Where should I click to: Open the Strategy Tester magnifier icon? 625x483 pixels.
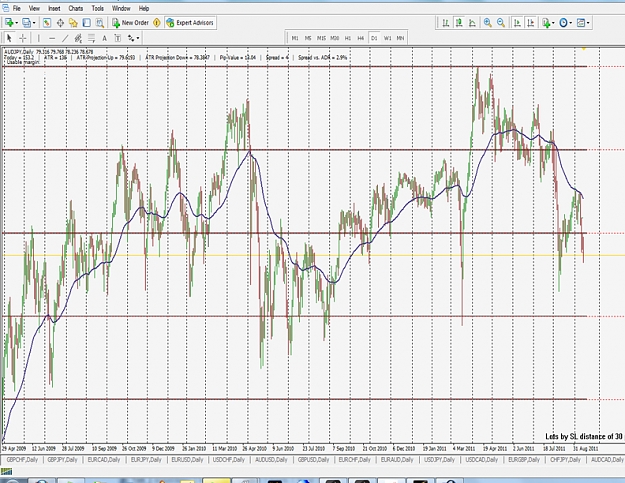(x=99, y=23)
